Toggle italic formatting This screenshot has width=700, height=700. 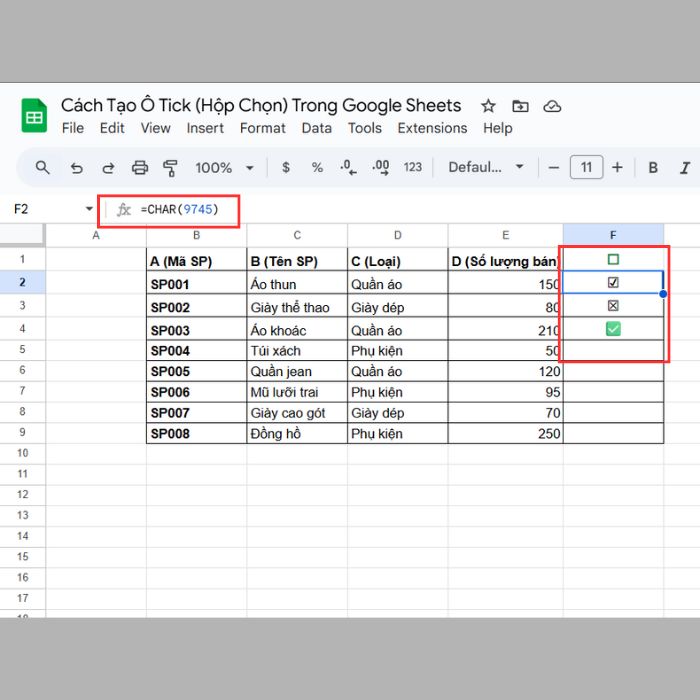pos(685,167)
